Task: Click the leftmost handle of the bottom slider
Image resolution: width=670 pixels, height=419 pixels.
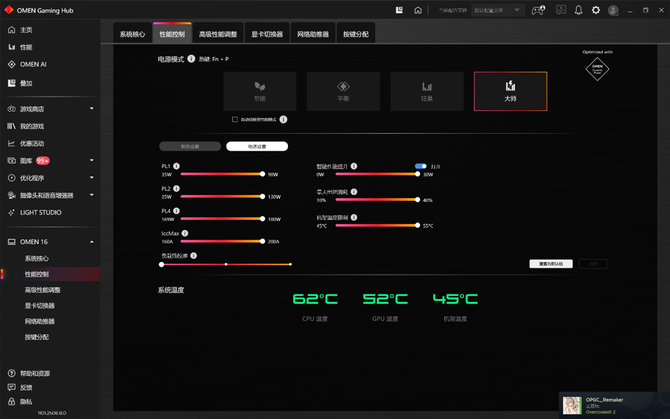Action: [162, 264]
